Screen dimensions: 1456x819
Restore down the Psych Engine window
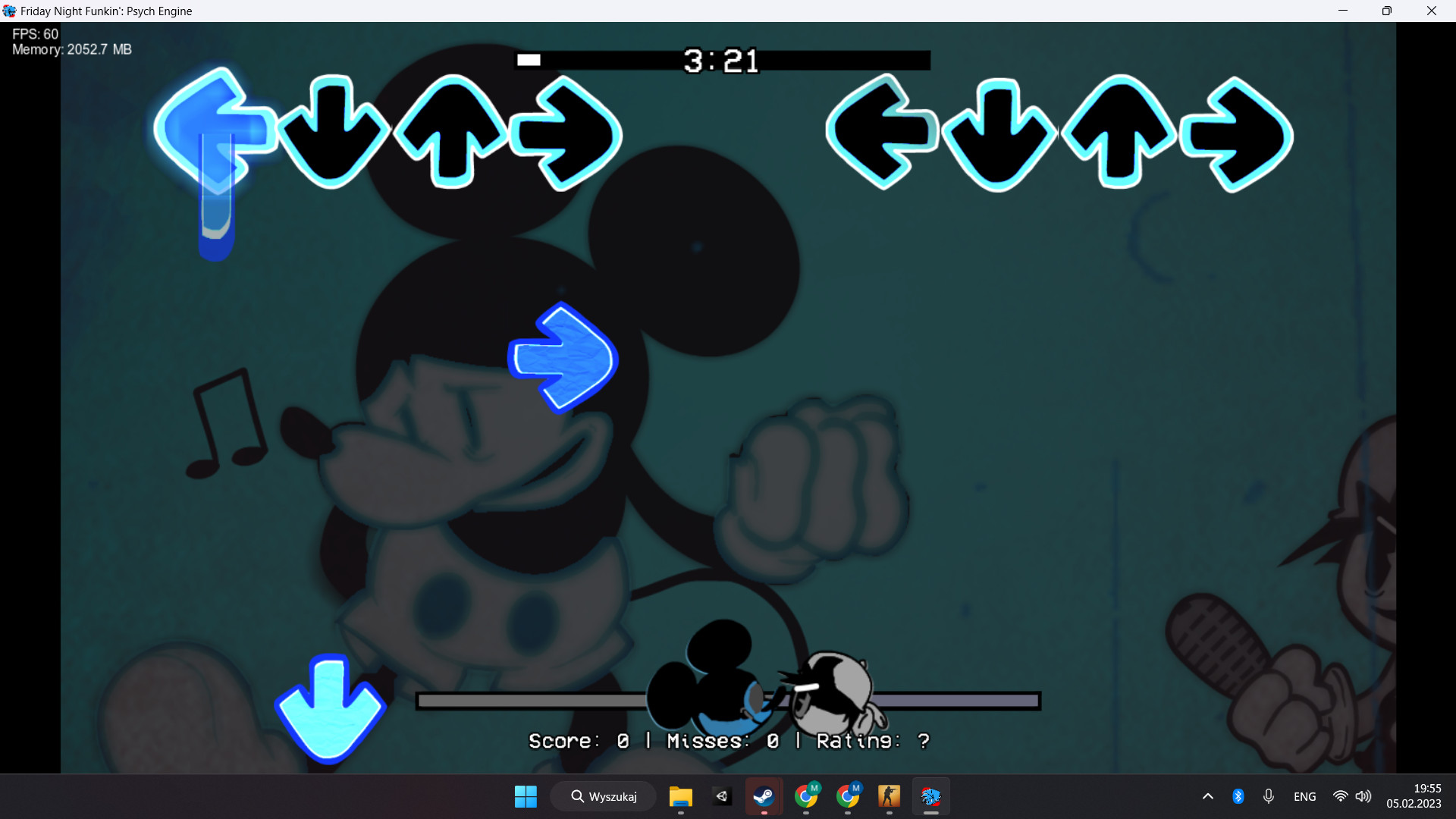(1387, 11)
